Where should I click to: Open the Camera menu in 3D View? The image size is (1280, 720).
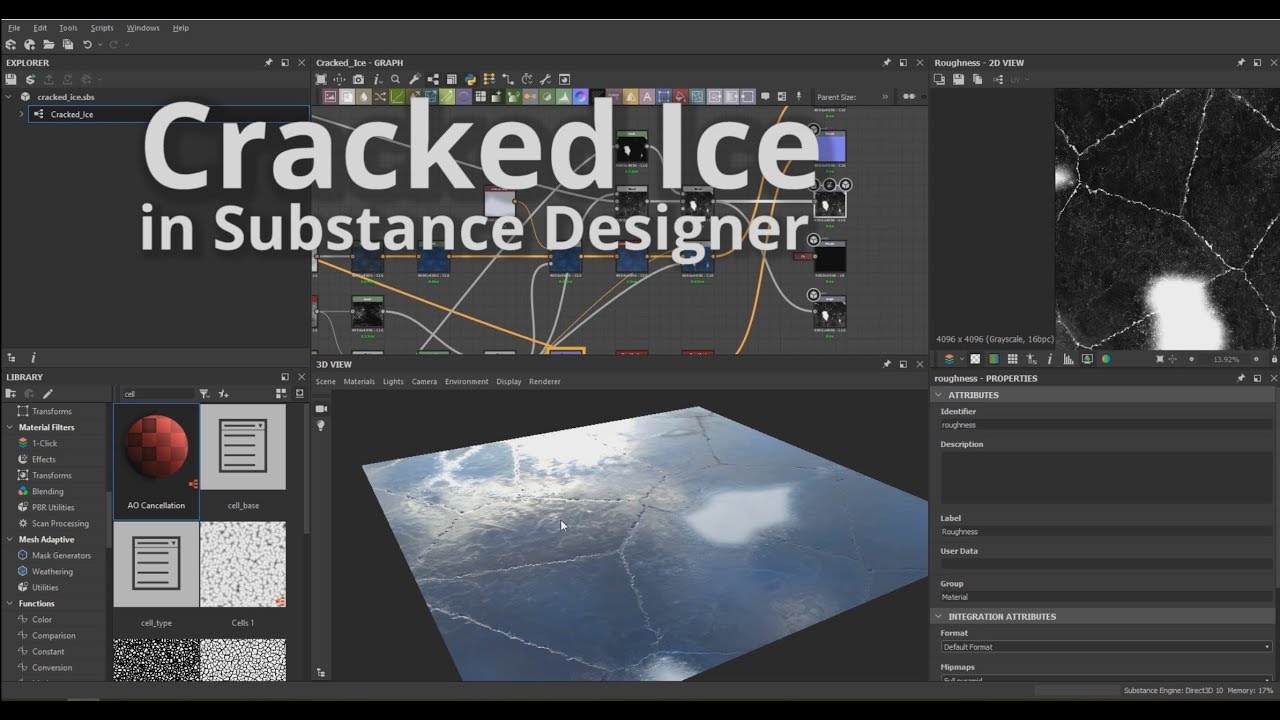tap(424, 381)
